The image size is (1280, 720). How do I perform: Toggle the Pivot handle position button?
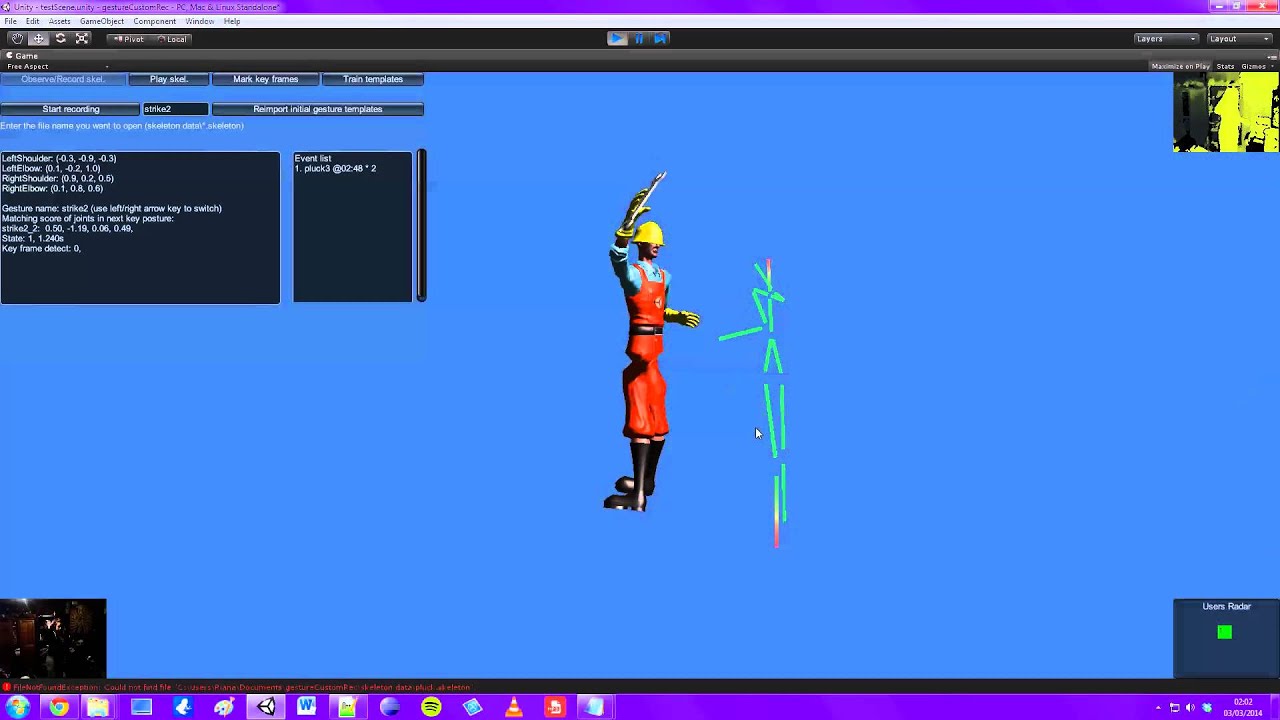[128, 38]
